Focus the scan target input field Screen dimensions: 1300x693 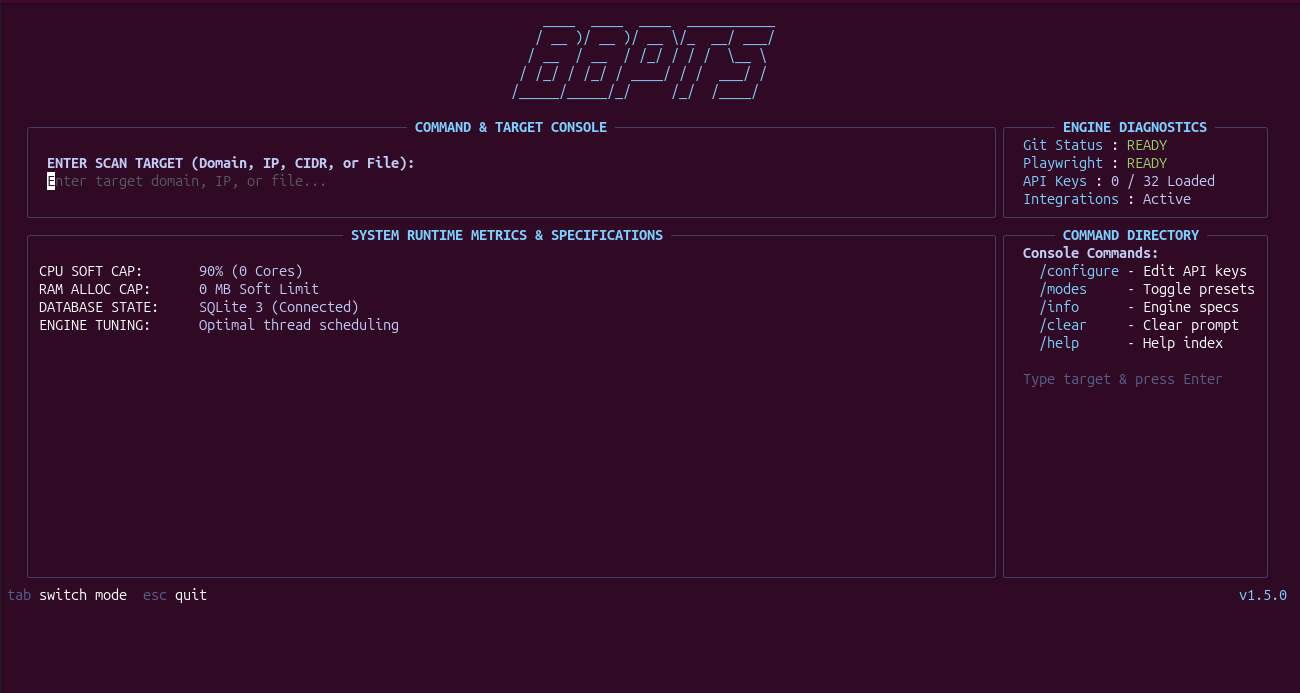510,181
